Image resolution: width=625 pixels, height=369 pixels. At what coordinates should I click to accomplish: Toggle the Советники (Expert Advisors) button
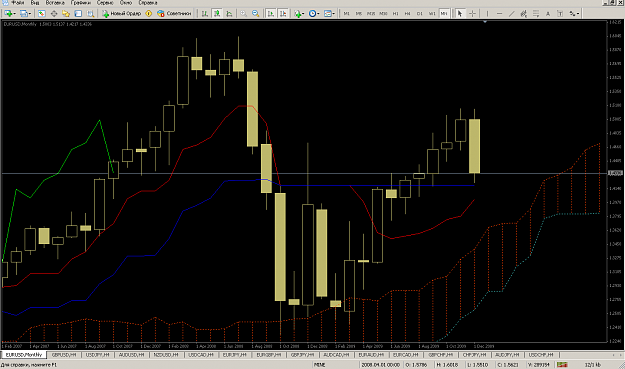174,14
